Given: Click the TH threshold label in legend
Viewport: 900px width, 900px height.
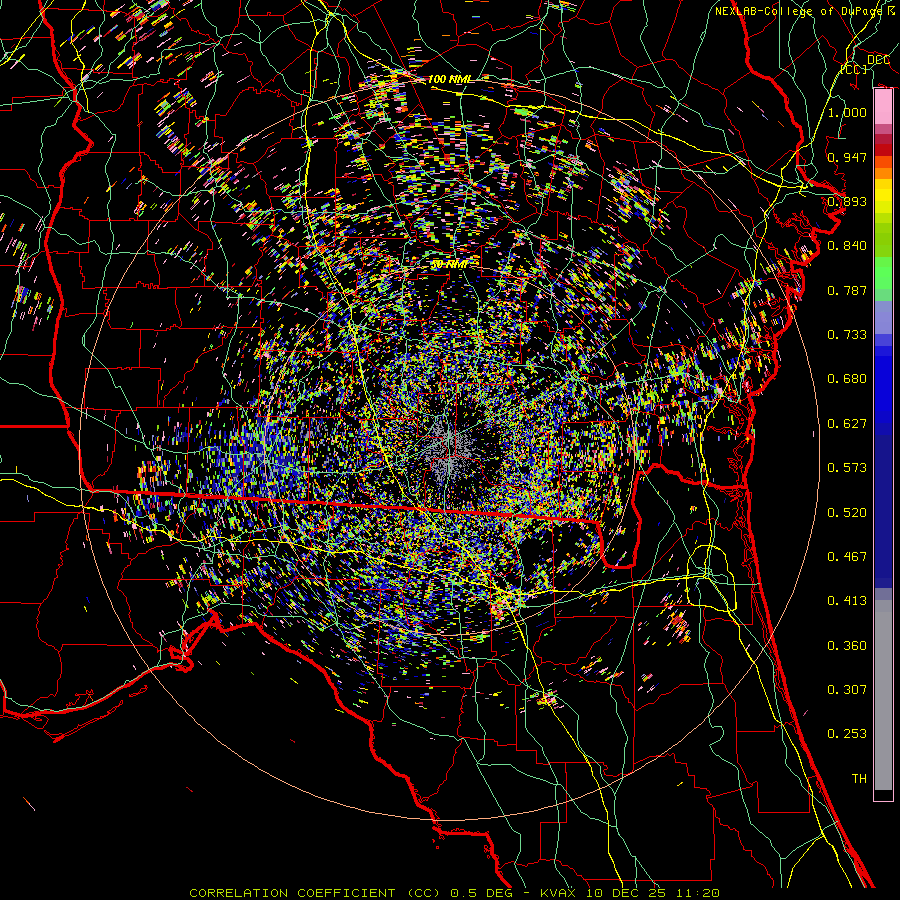Looking at the screenshot, I should (x=859, y=779).
